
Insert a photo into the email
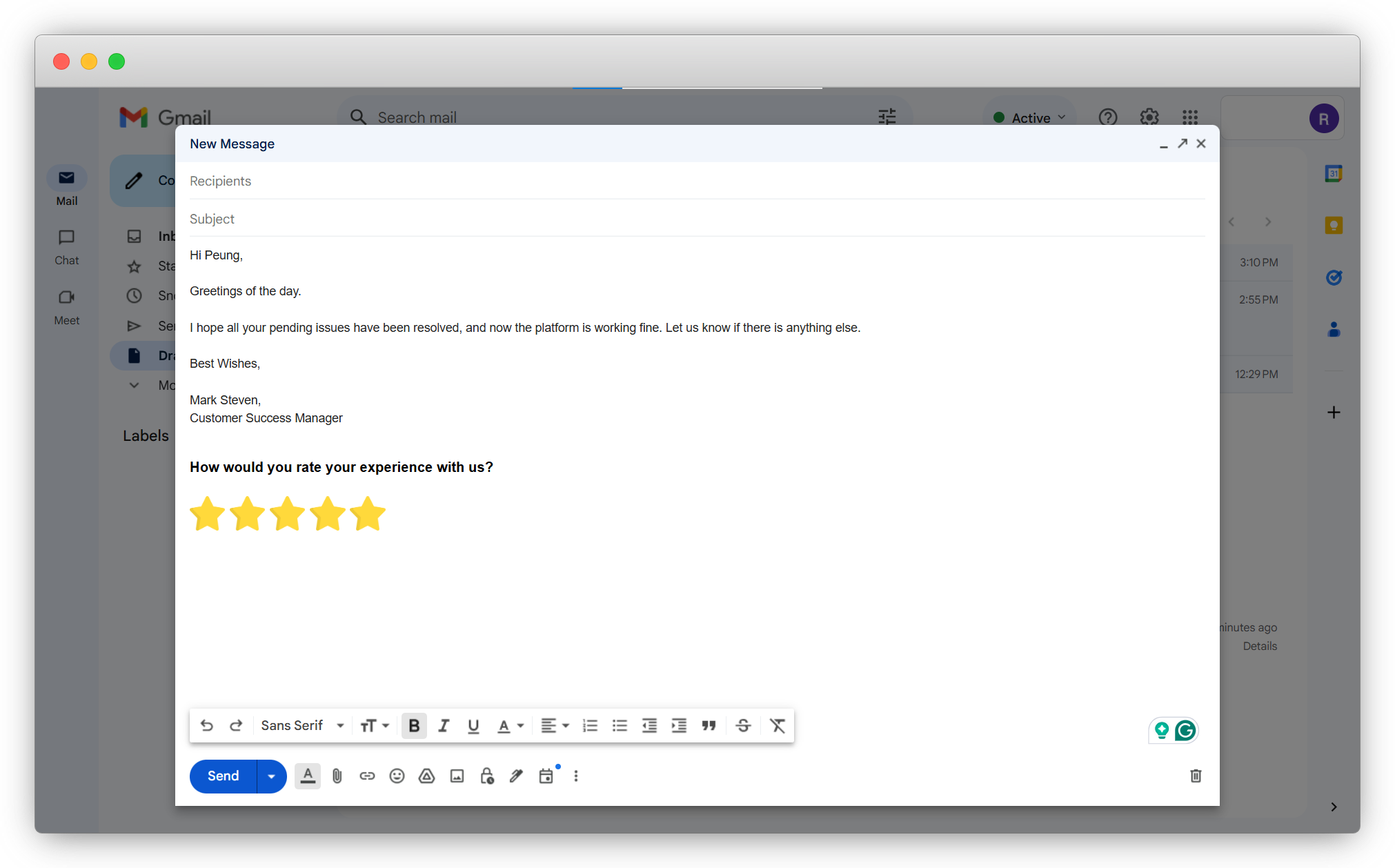tap(457, 776)
